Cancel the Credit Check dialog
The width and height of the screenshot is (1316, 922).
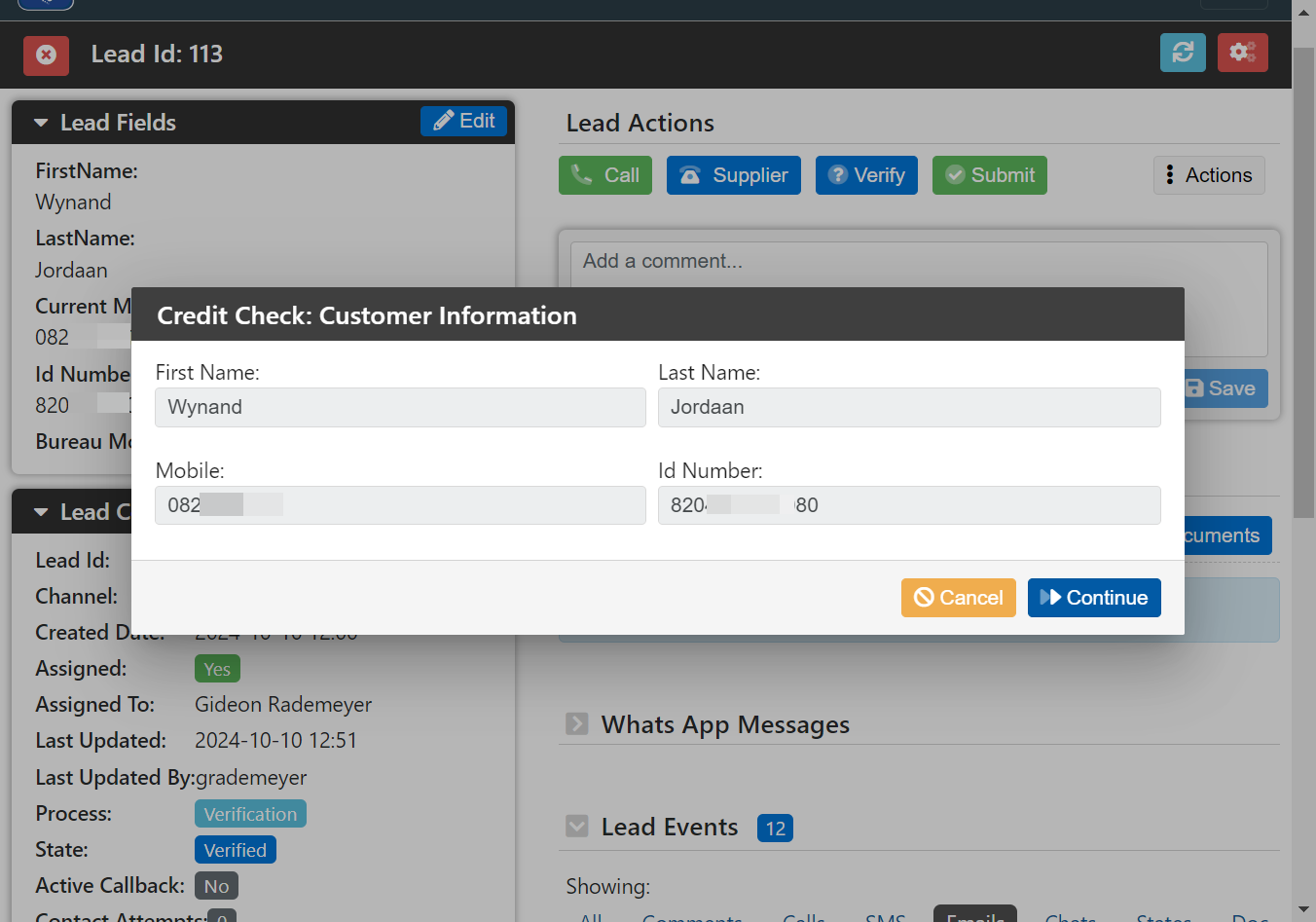coord(959,598)
